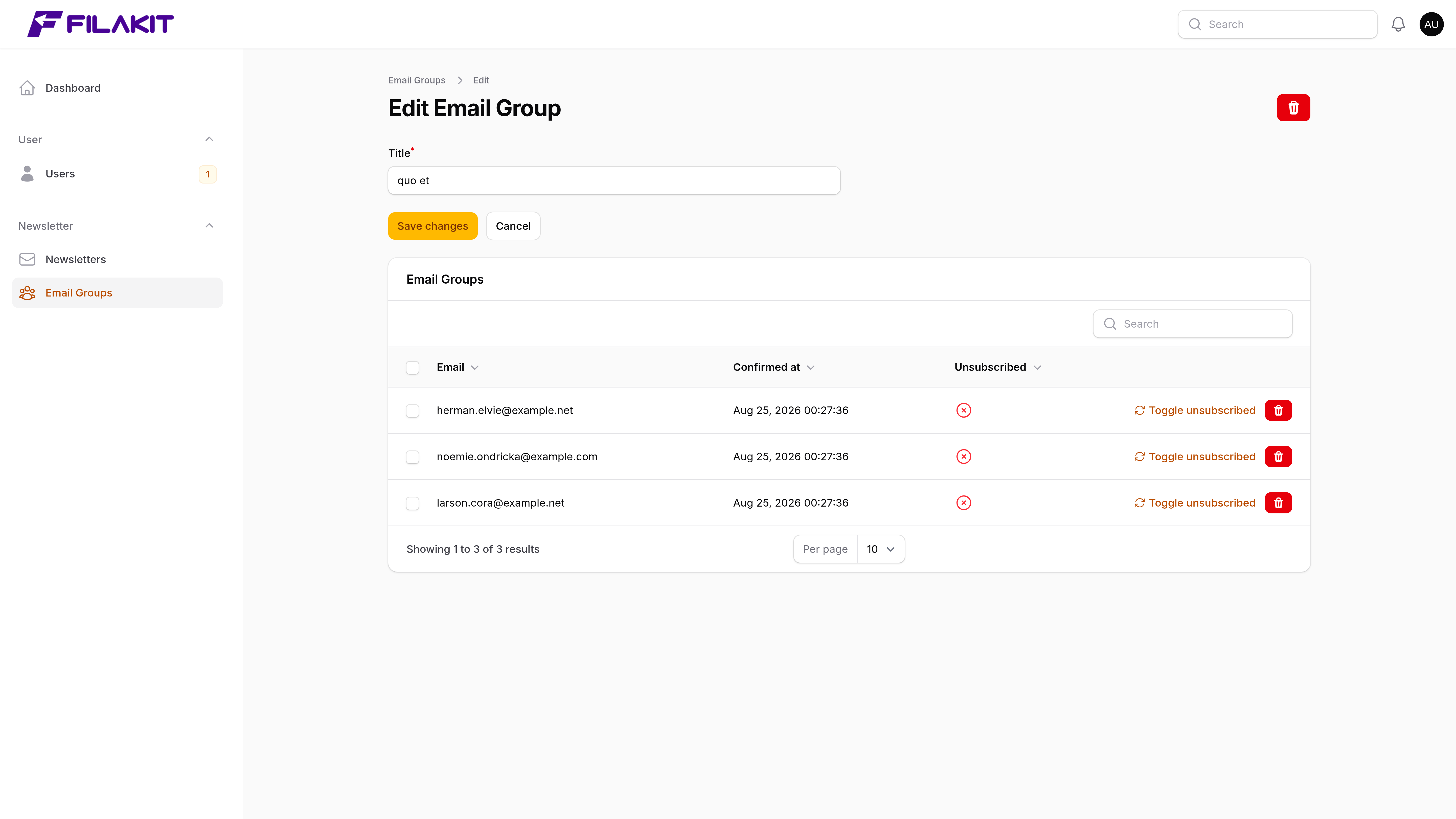1456x819 pixels.
Task: Toggle unsubscribed for herman.elvie@example.net
Action: click(1194, 410)
